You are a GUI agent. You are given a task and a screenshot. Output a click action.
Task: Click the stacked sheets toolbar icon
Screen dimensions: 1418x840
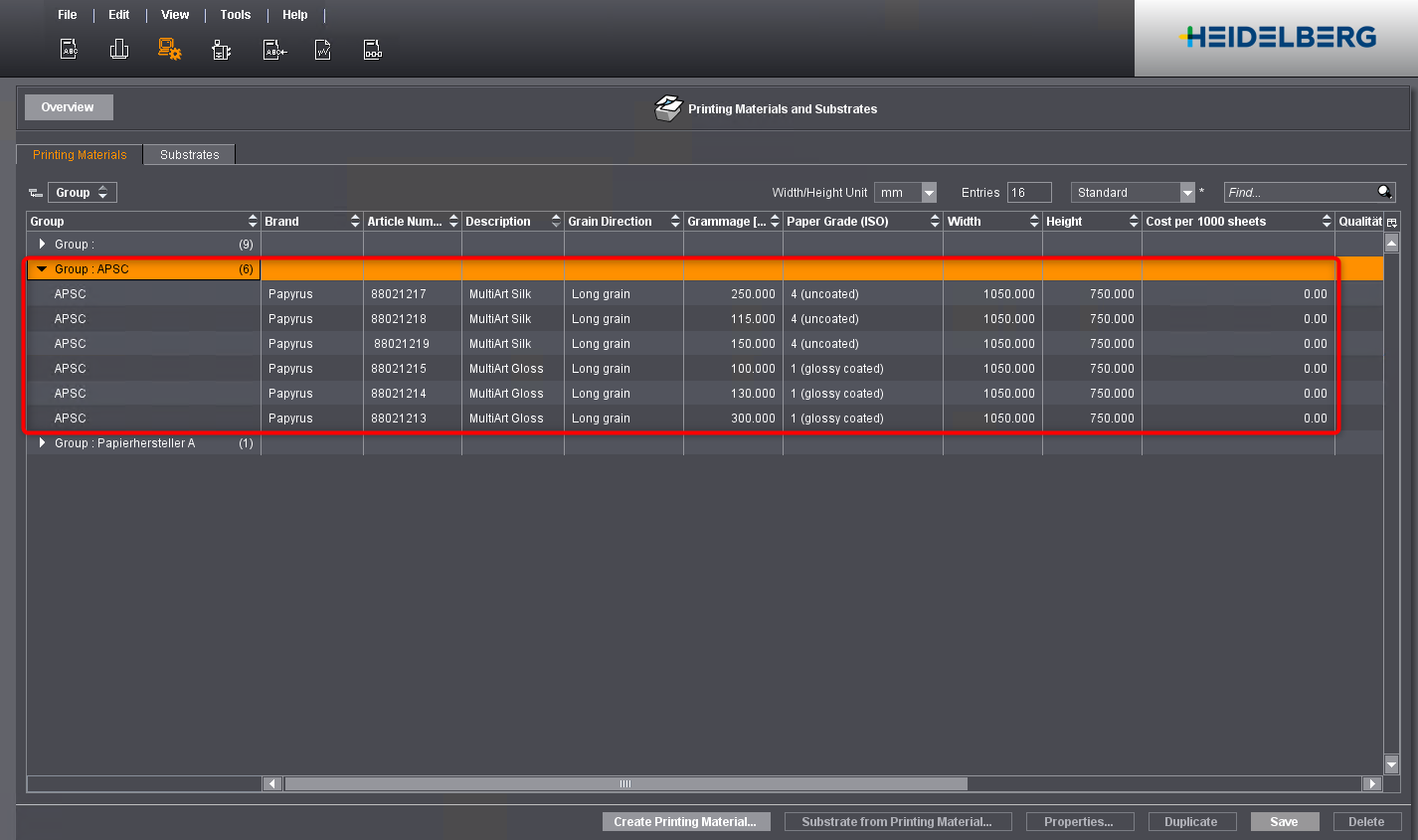119,49
